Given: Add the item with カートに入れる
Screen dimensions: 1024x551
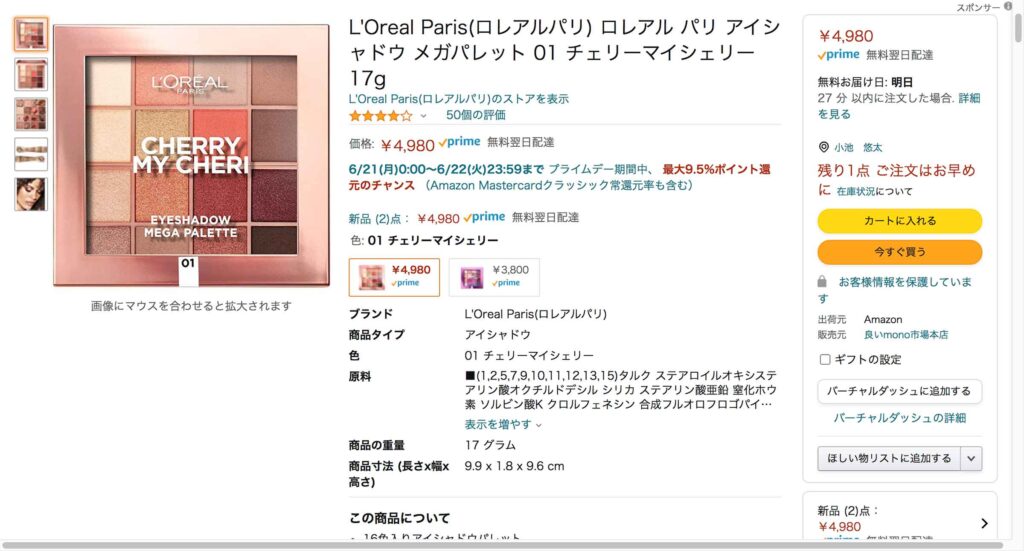Looking at the screenshot, I should pos(899,221).
